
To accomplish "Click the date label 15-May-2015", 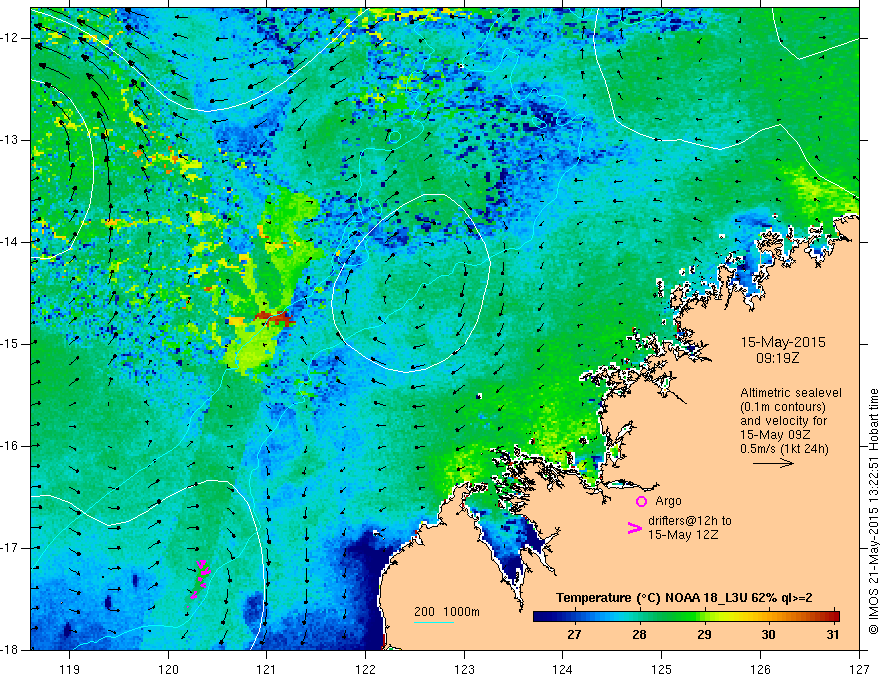I will pyautogui.click(x=783, y=342).
